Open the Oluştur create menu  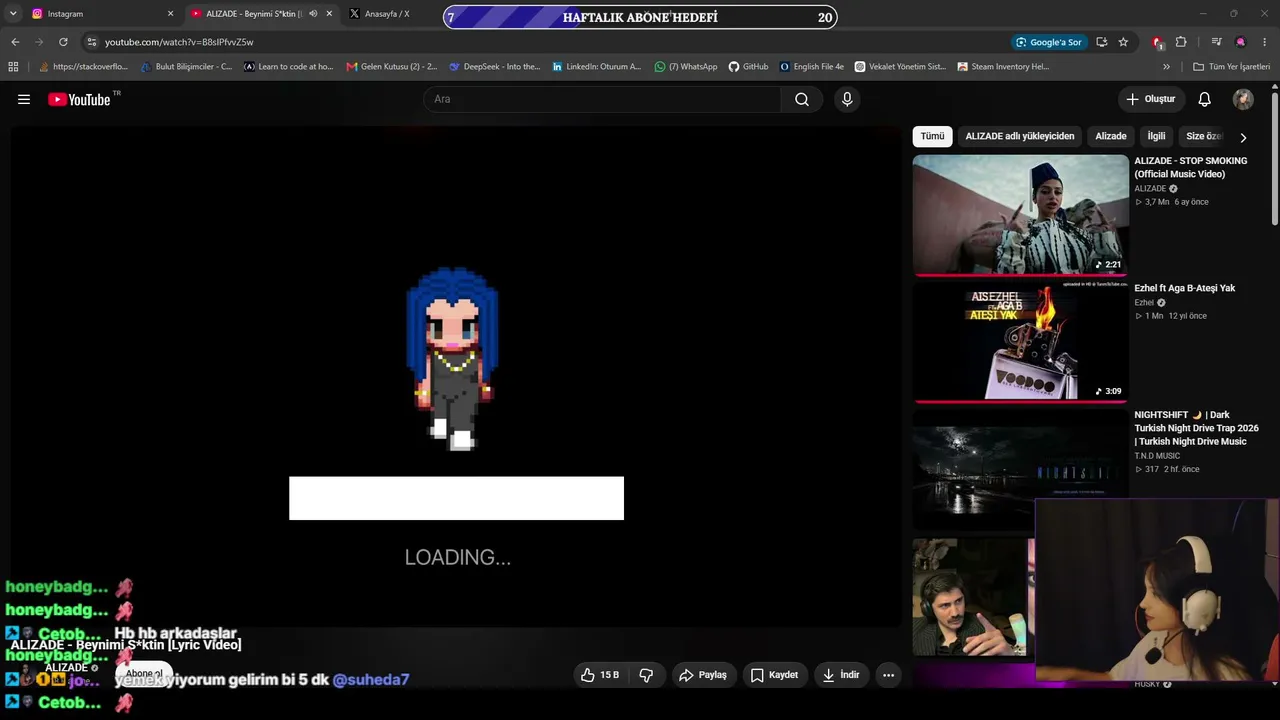pyautogui.click(x=1151, y=99)
